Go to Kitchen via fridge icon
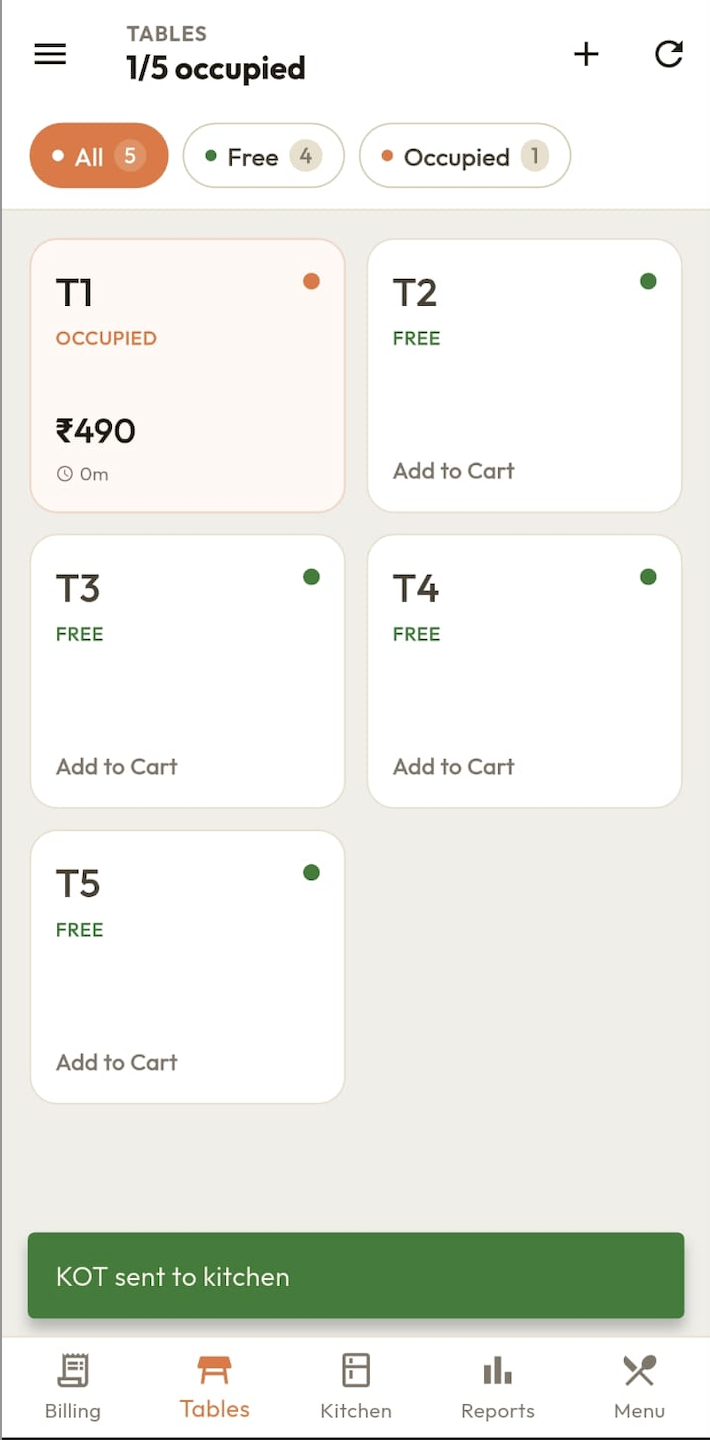Image resolution: width=710 pixels, height=1440 pixels. (356, 1370)
